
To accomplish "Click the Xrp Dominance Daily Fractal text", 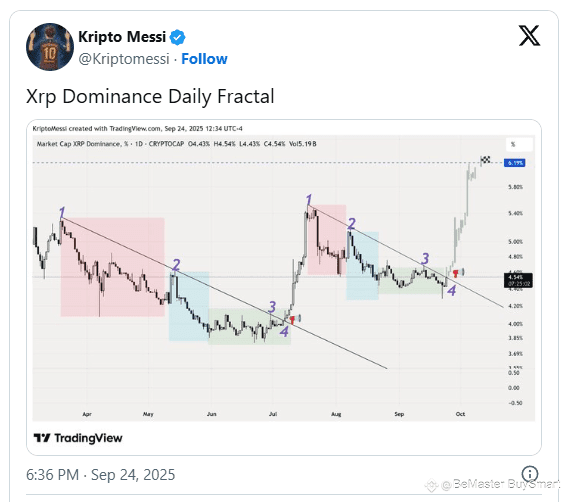I will tap(150, 97).
